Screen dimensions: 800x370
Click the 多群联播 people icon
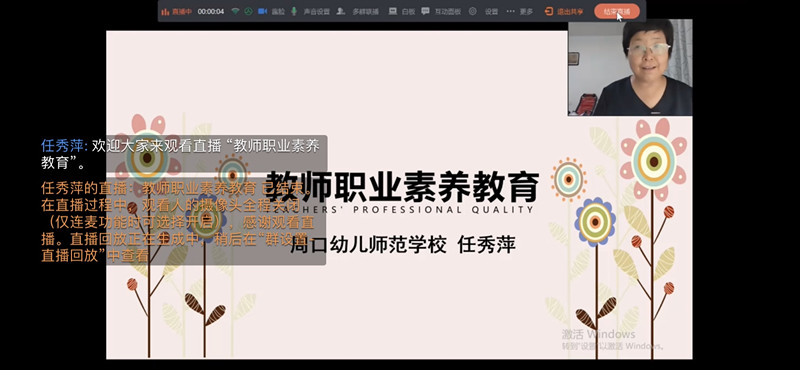pos(341,11)
